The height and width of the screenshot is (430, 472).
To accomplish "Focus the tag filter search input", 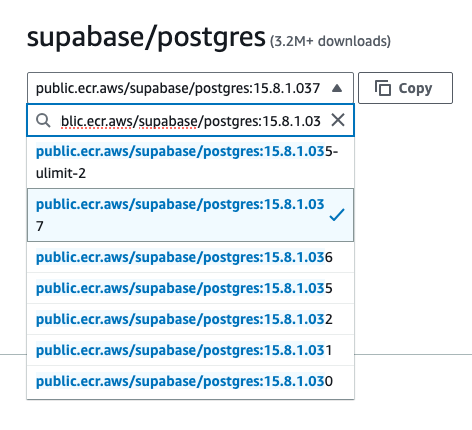I will (190, 120).
